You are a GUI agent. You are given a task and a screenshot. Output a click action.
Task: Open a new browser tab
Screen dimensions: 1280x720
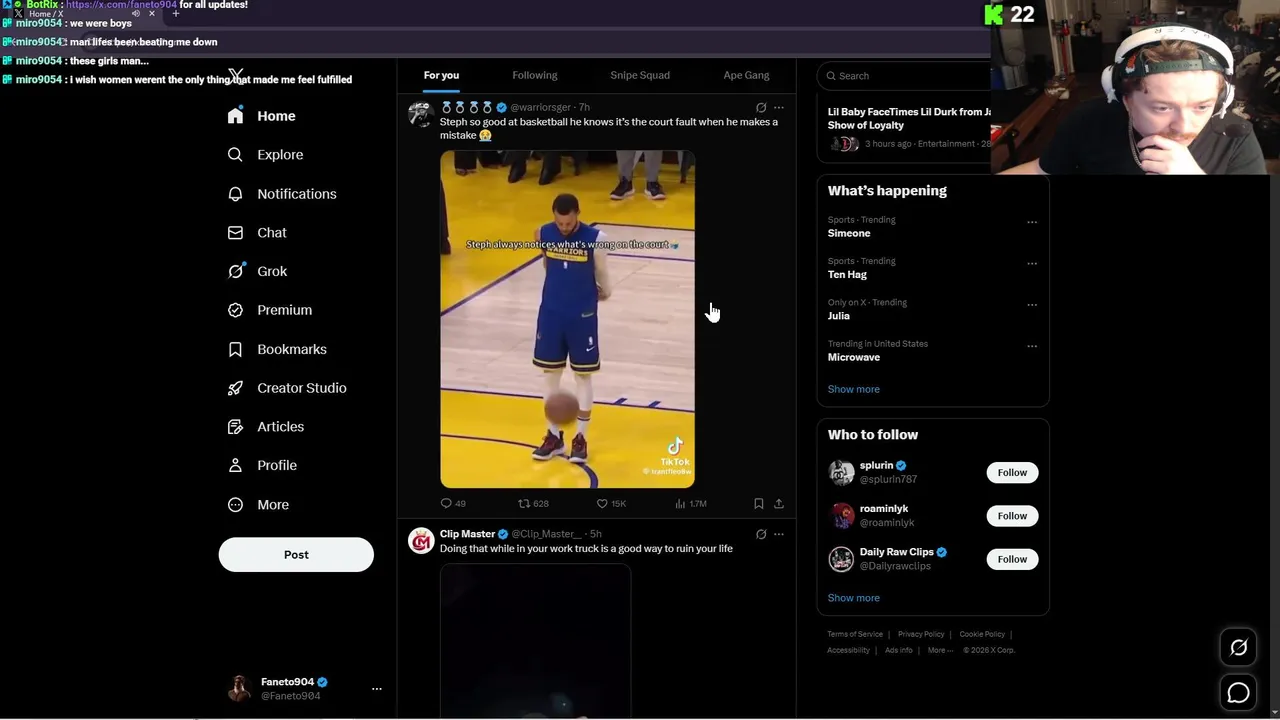[176, 14]
